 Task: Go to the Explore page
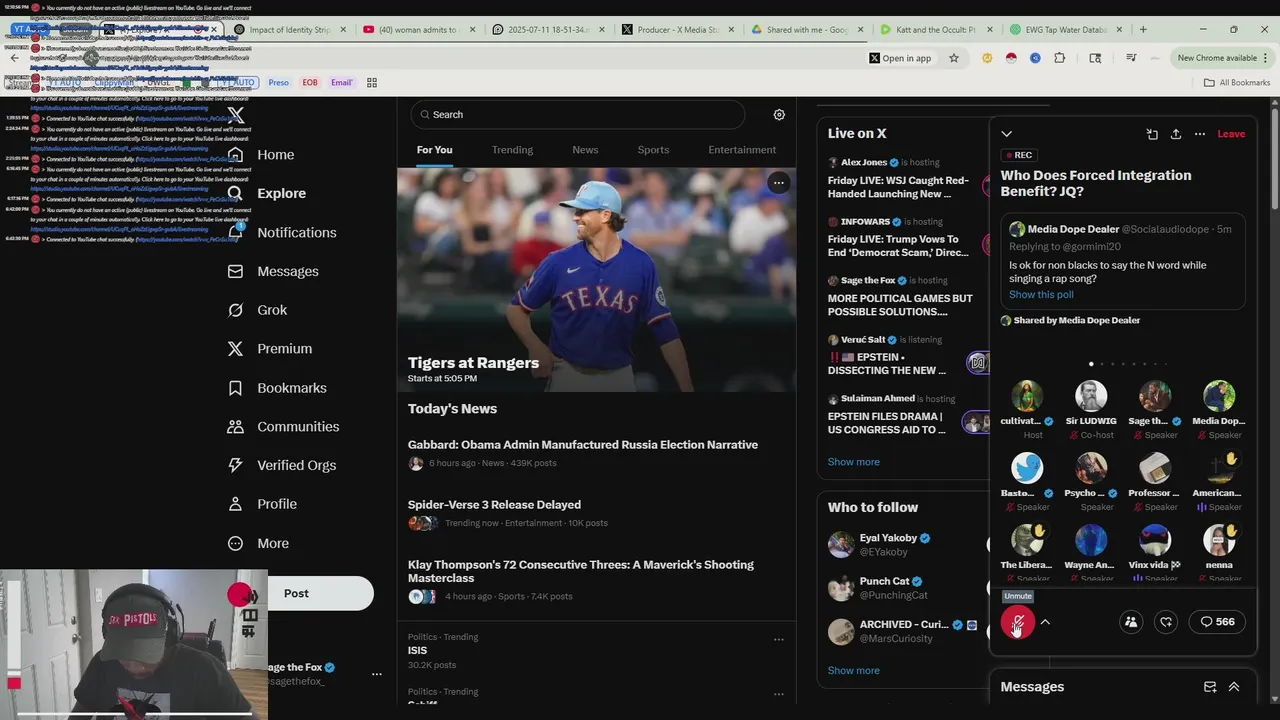click(x=267, y=193)
